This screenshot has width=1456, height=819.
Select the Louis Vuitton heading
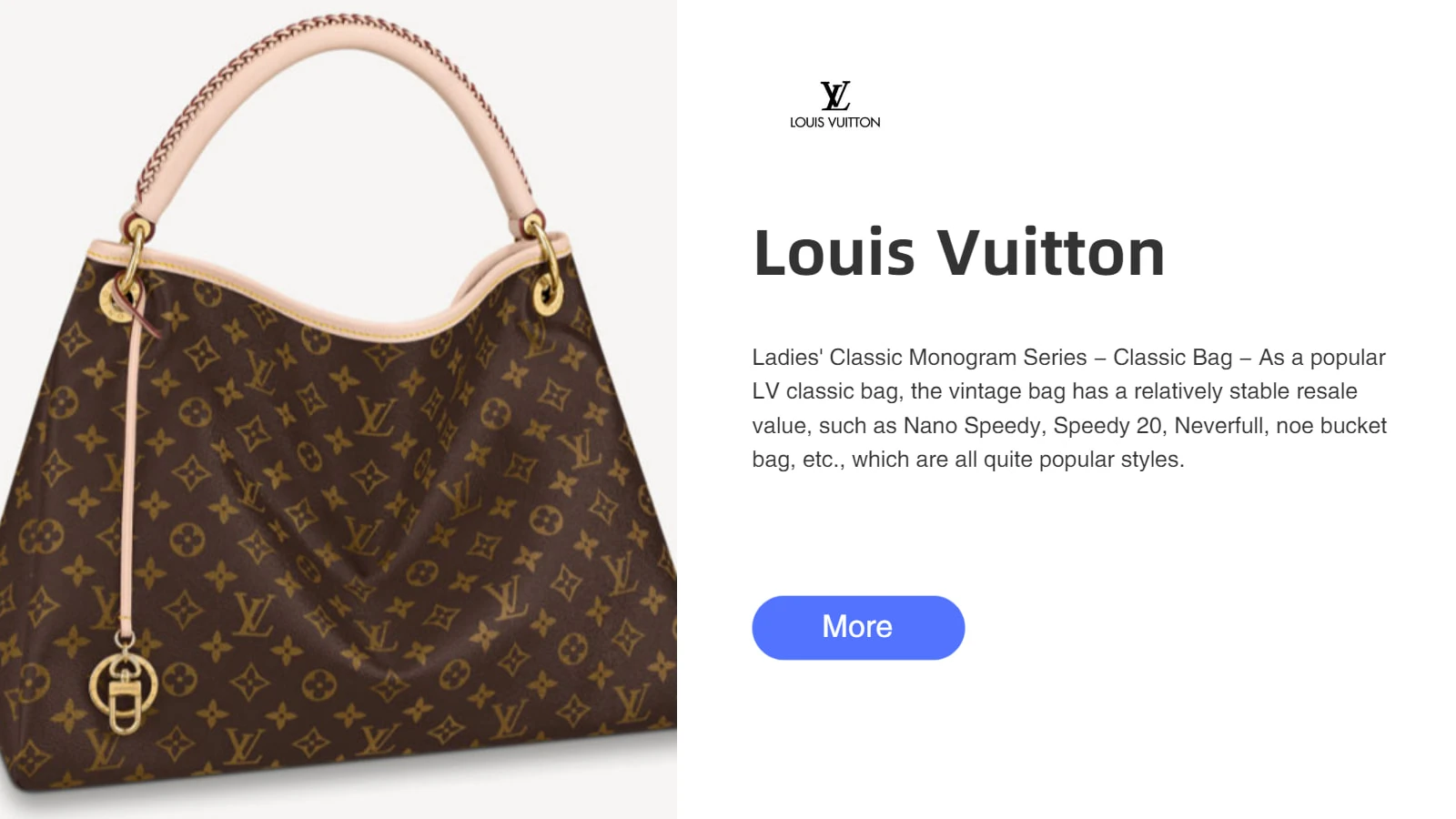point(959,253)
